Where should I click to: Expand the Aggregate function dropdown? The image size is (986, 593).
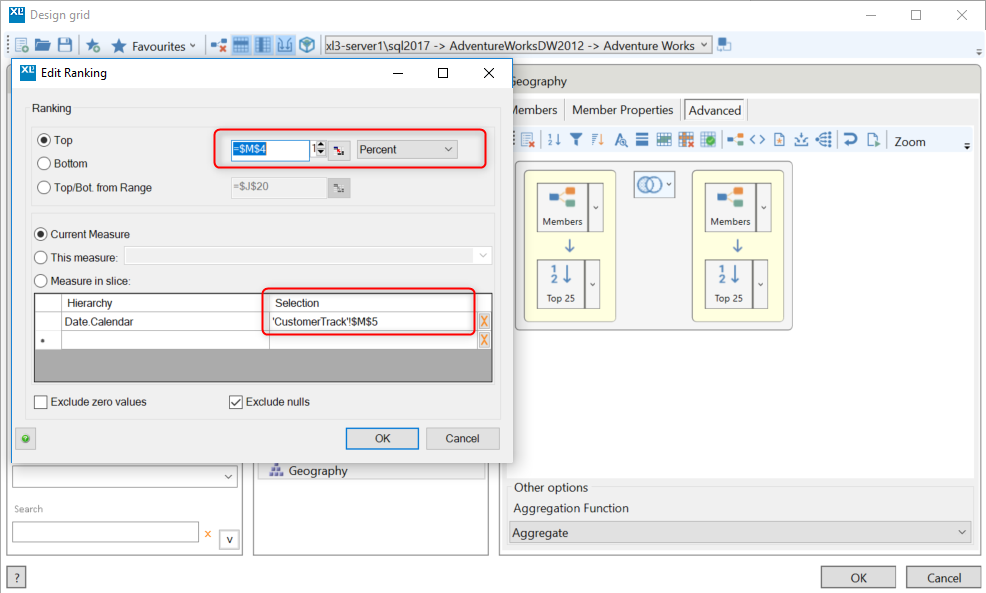click(739, 533)
